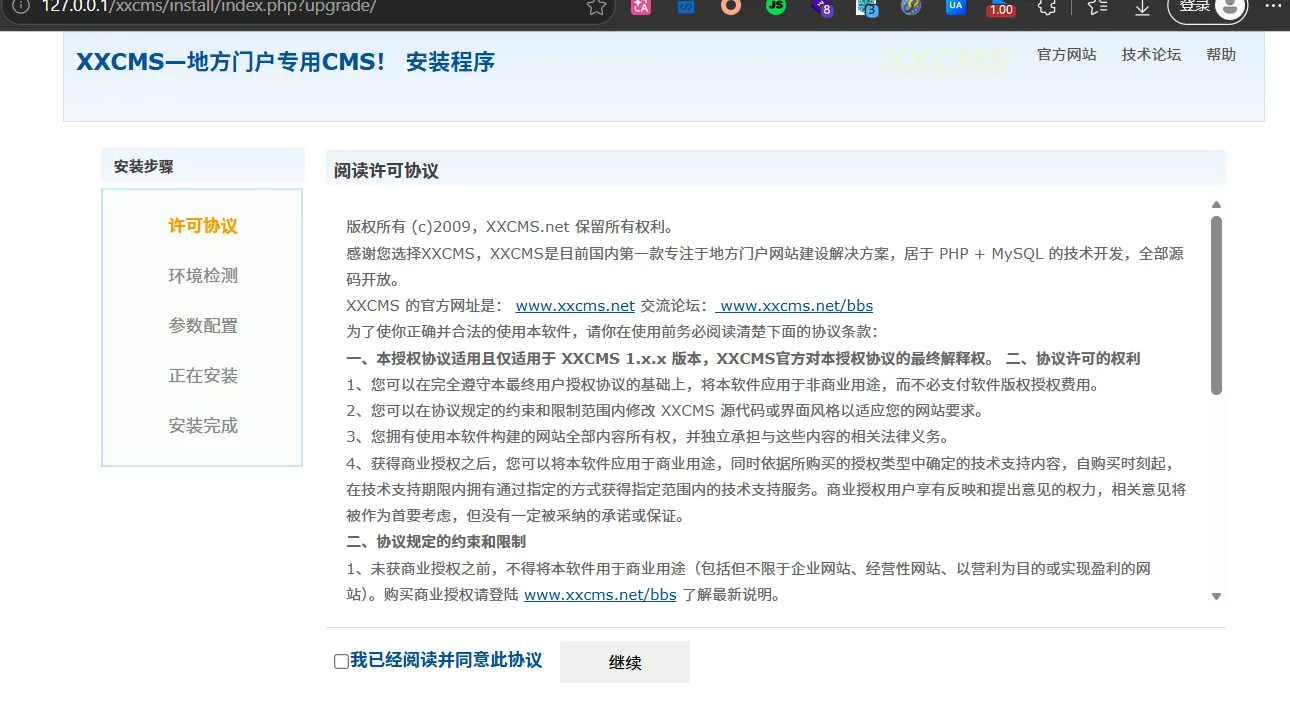The height and width of the screenshot is (726, 1290).
Task: Select the 许可协议 install step
Action: pyautogui.click(x=203, y=226)
